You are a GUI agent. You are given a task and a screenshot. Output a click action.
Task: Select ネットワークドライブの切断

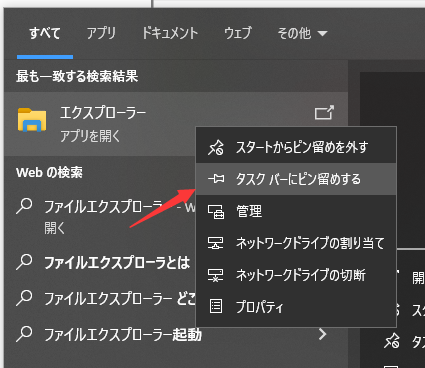296,275
